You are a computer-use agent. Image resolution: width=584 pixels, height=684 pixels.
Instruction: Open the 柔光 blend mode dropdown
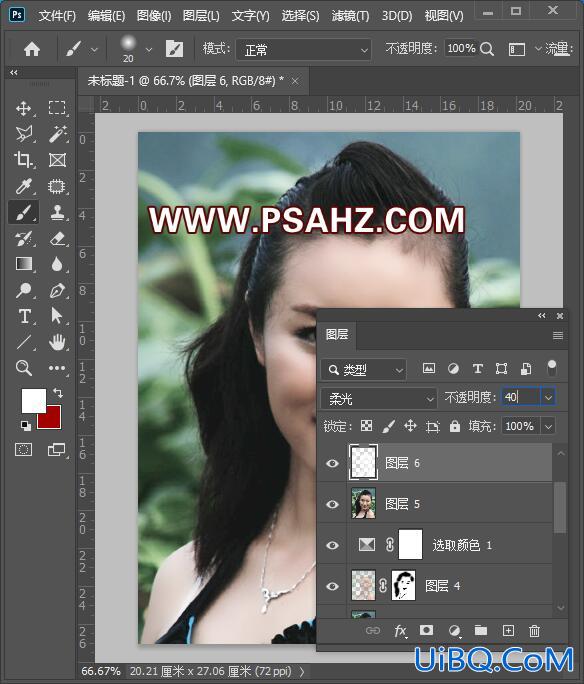click(x=379, y=398)
